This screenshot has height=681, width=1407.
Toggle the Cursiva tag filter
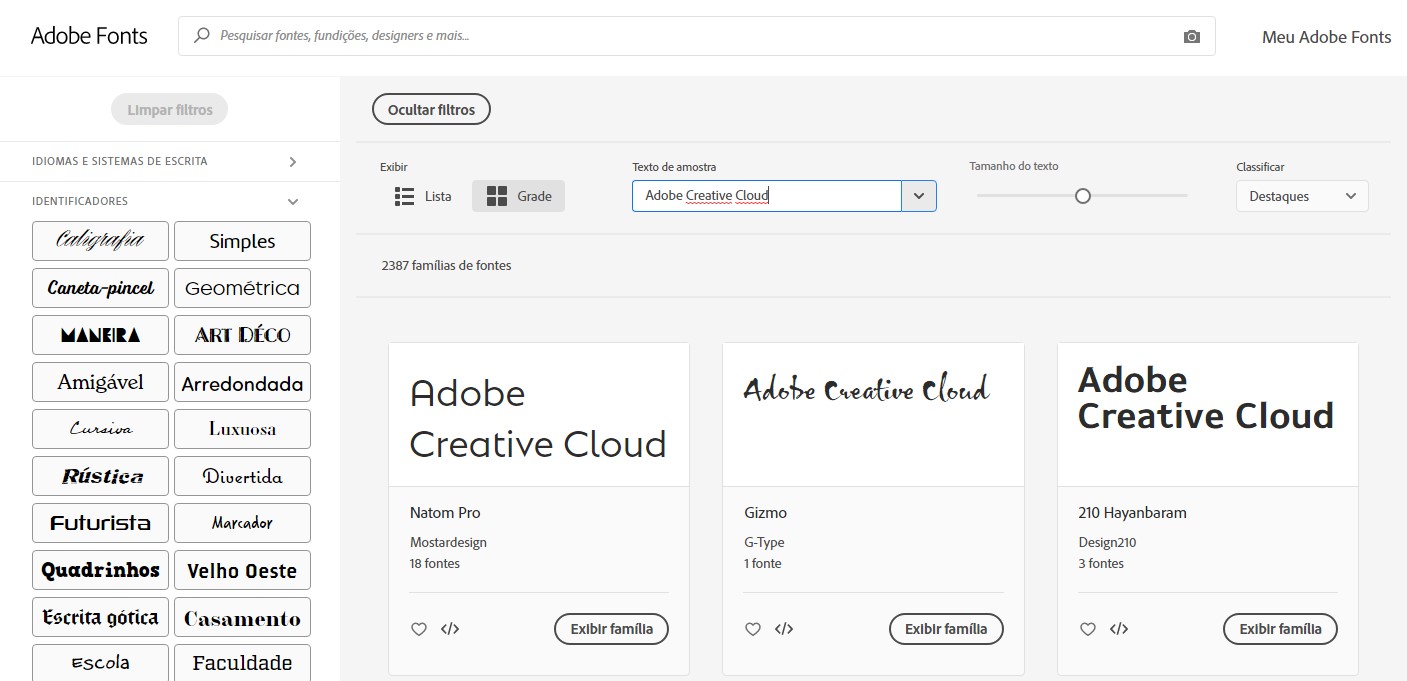tap(100, 429)
